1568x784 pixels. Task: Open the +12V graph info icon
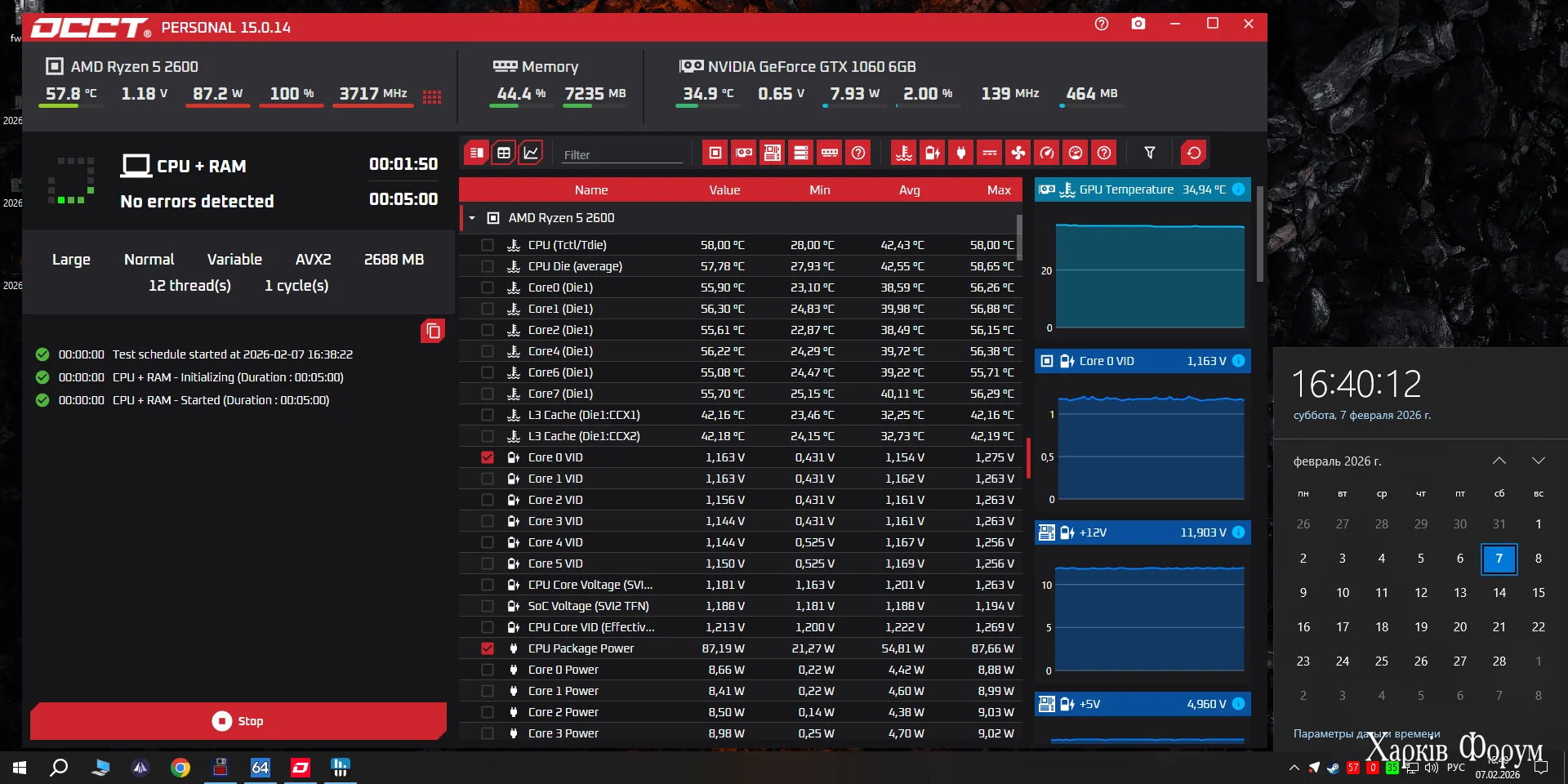(1239, 532)
